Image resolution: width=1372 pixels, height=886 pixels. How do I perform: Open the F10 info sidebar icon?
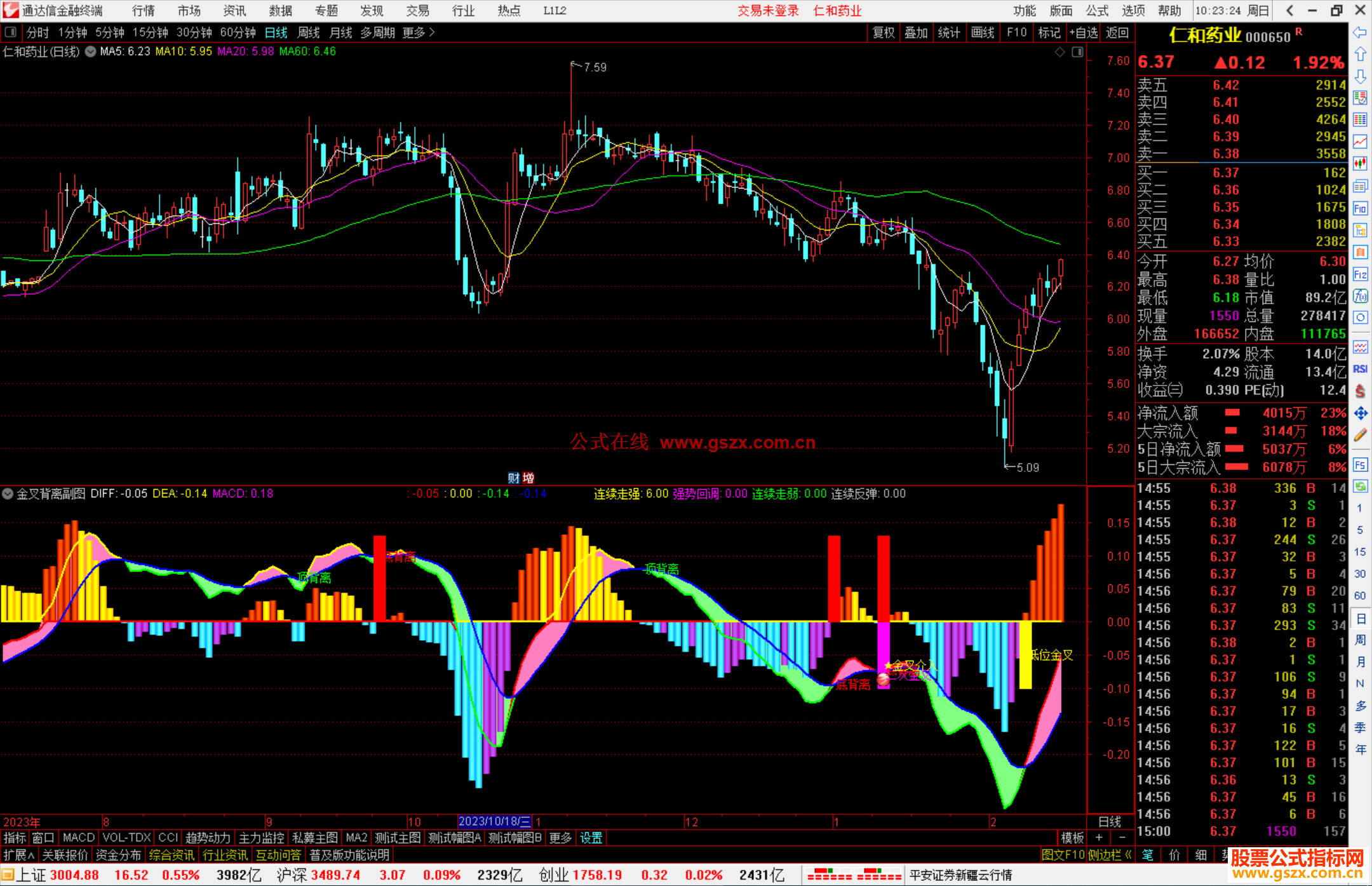pyautogui.click(x=1360, y=208)
